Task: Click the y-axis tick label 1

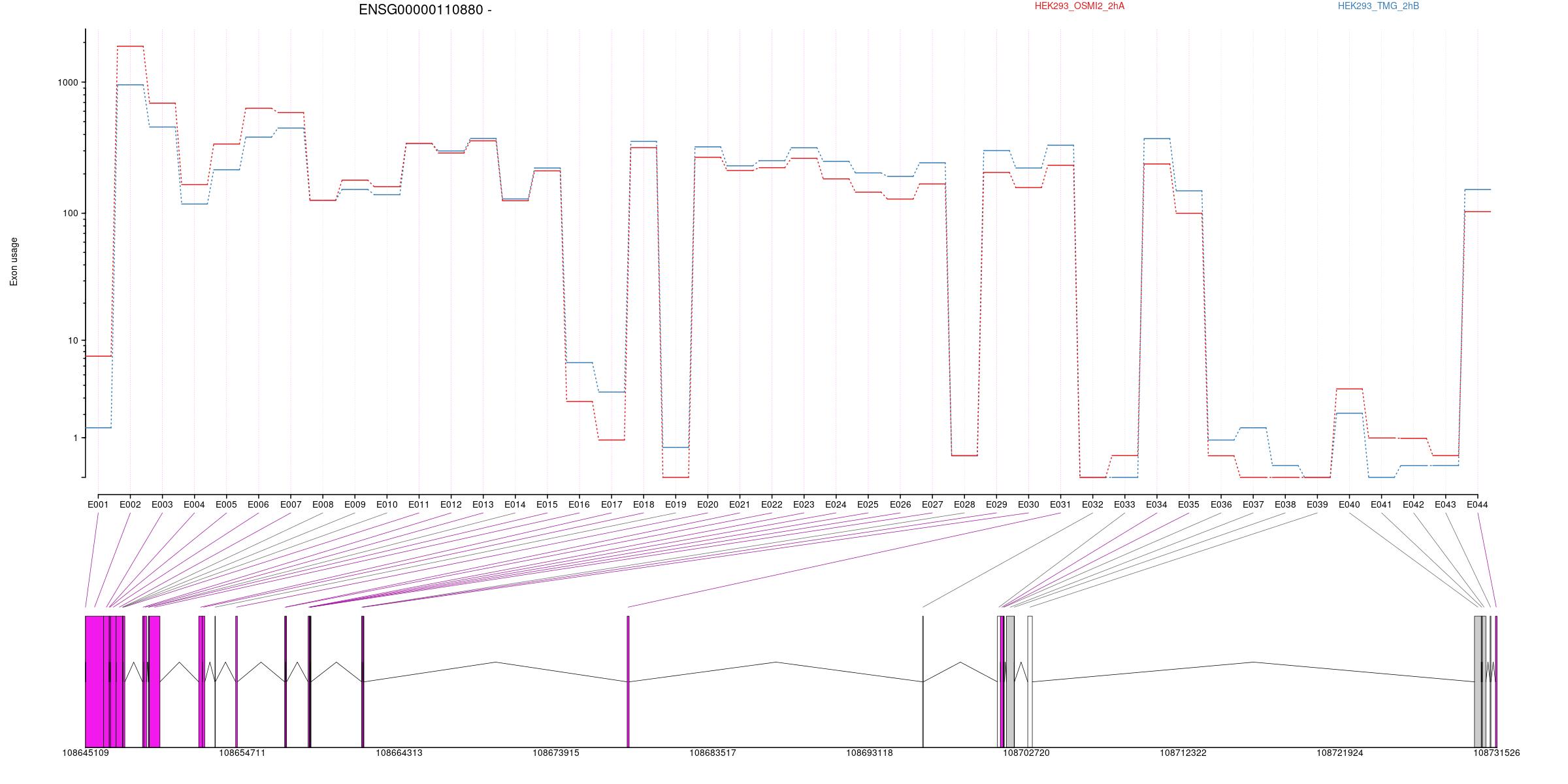Action: click(x=75, y=438)
